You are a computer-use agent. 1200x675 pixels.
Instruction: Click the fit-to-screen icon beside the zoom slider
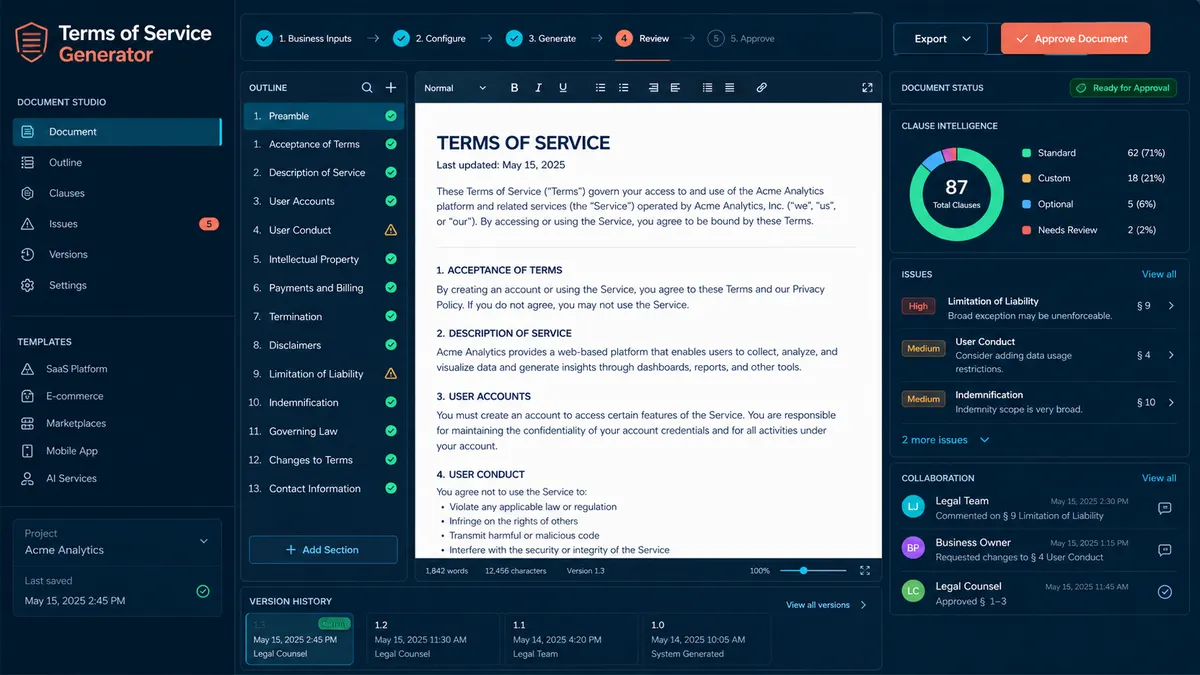[865, 571]
